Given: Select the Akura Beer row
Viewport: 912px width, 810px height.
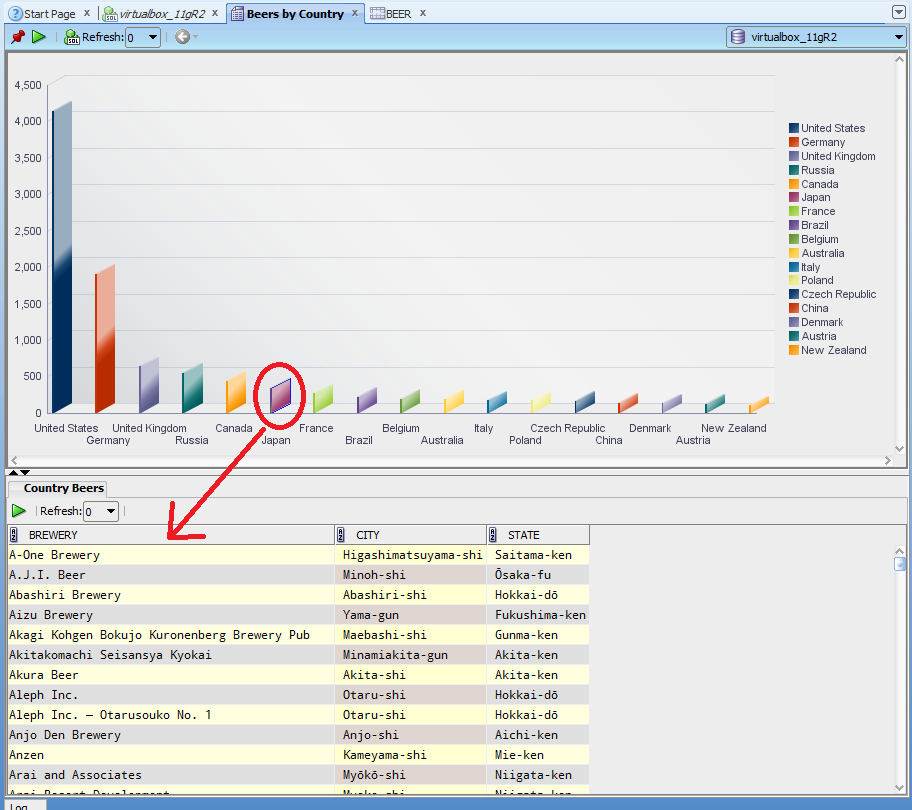Looking at the screenshot, I should pyautogui.click(x=298, y=675).
